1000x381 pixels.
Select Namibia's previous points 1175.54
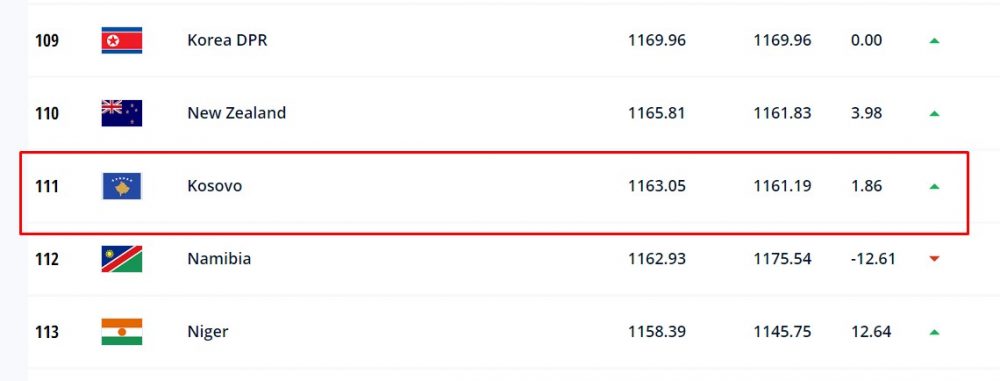tap(783, 259)
